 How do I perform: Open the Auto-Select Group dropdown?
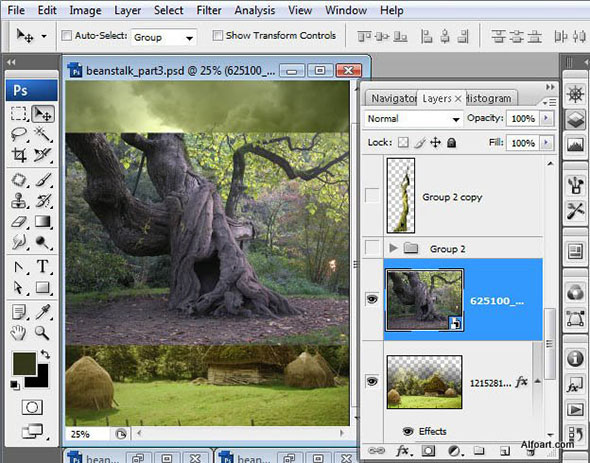point(164,37)
